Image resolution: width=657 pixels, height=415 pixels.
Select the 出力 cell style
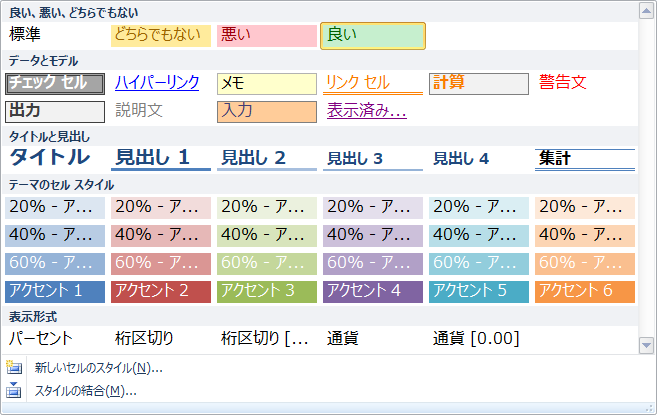coord(55,112)
